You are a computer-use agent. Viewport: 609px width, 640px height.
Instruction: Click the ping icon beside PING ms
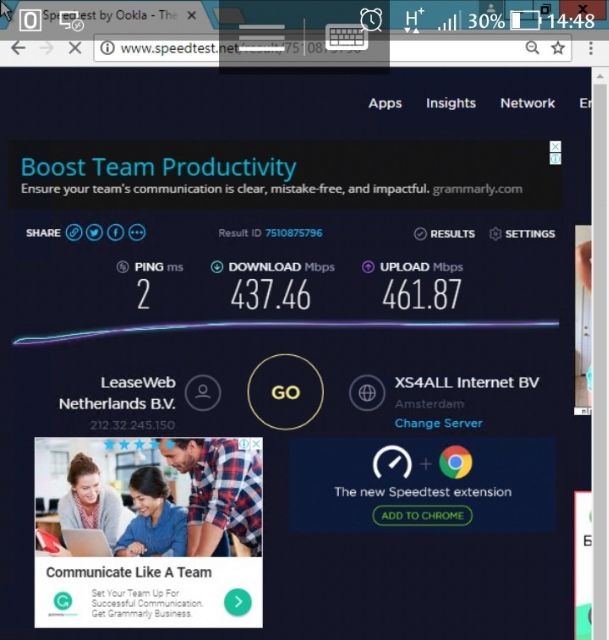pos(122,267)
